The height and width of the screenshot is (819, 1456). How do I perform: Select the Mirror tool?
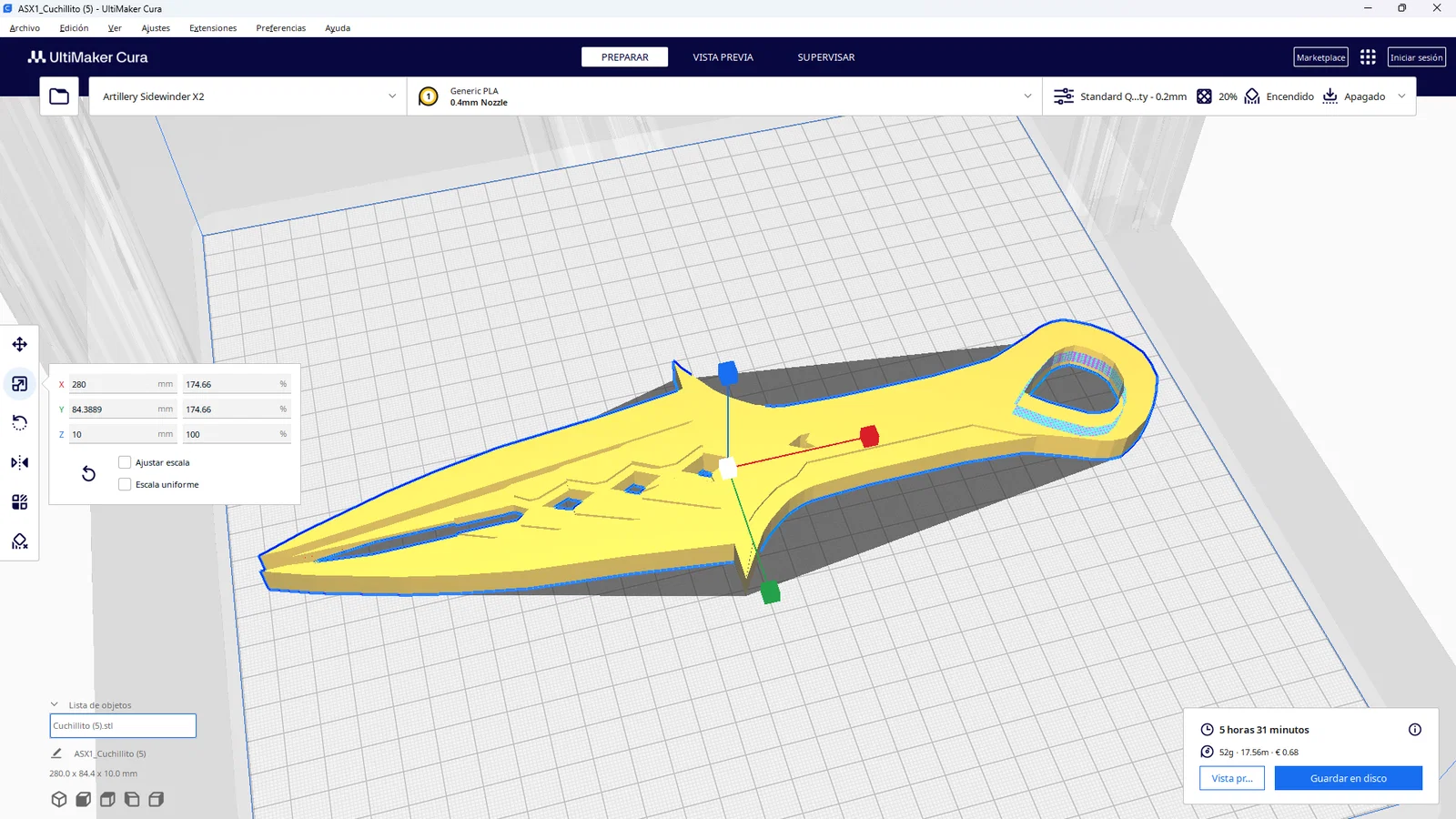(19, 462)
